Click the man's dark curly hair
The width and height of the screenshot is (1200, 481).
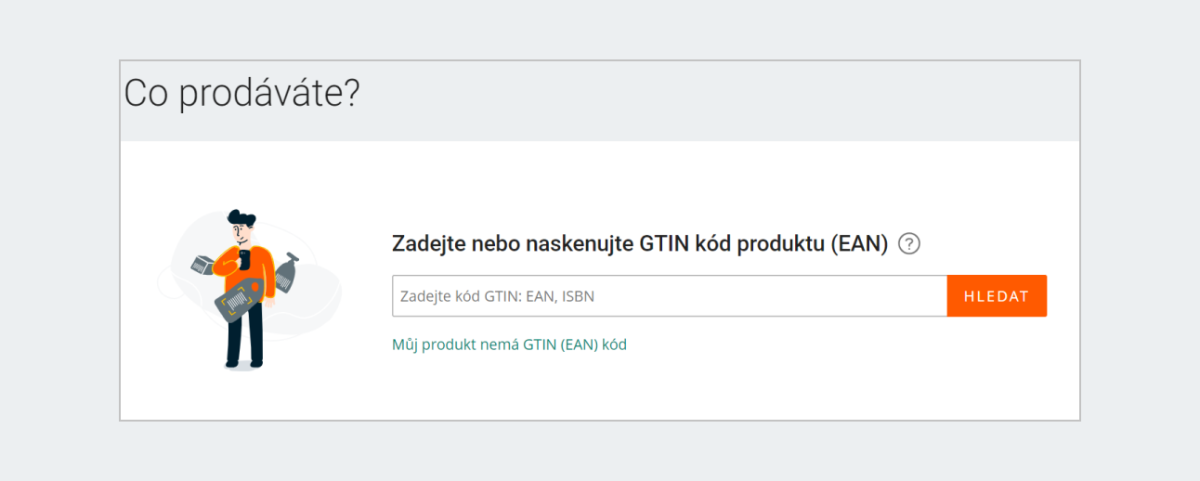pyautogui.click(x=241, y=218)
